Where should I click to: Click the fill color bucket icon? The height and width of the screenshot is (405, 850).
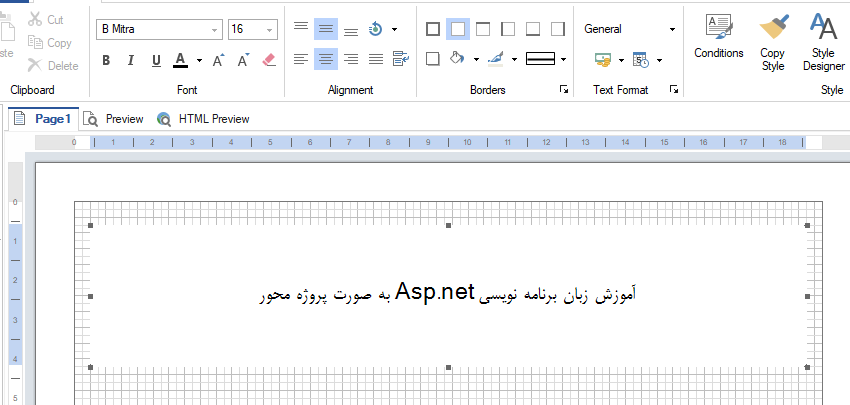[458, 58]
